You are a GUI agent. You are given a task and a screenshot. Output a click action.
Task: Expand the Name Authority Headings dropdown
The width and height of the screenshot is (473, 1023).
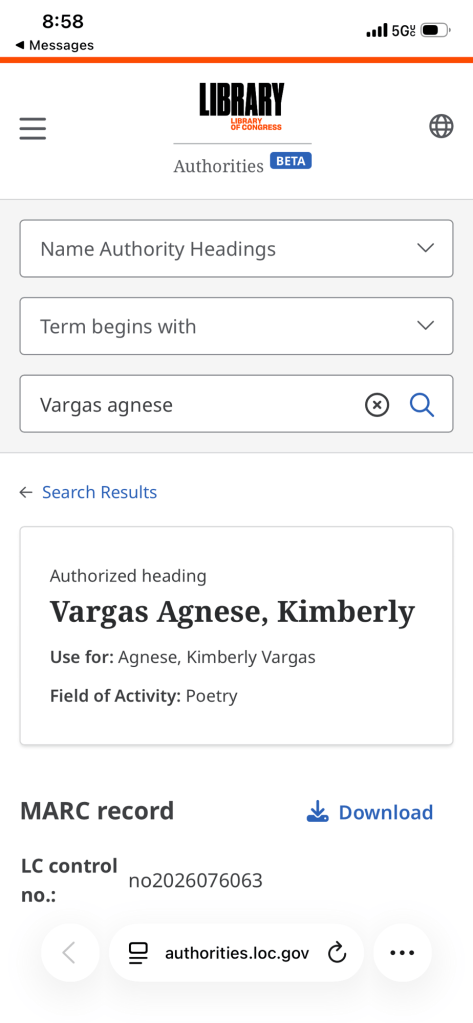coord(236,249)
